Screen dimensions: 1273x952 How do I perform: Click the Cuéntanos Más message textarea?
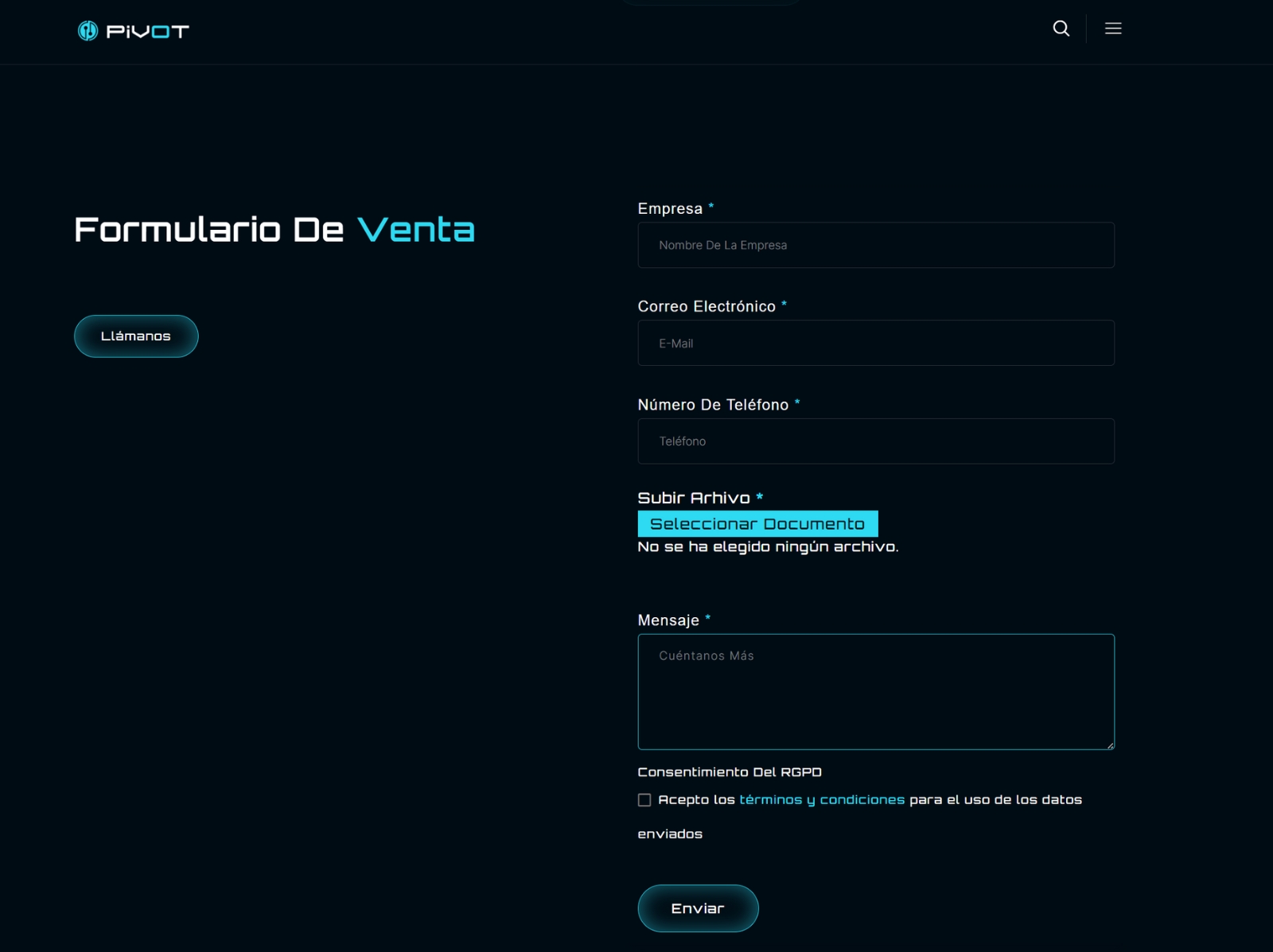(875, 691)
